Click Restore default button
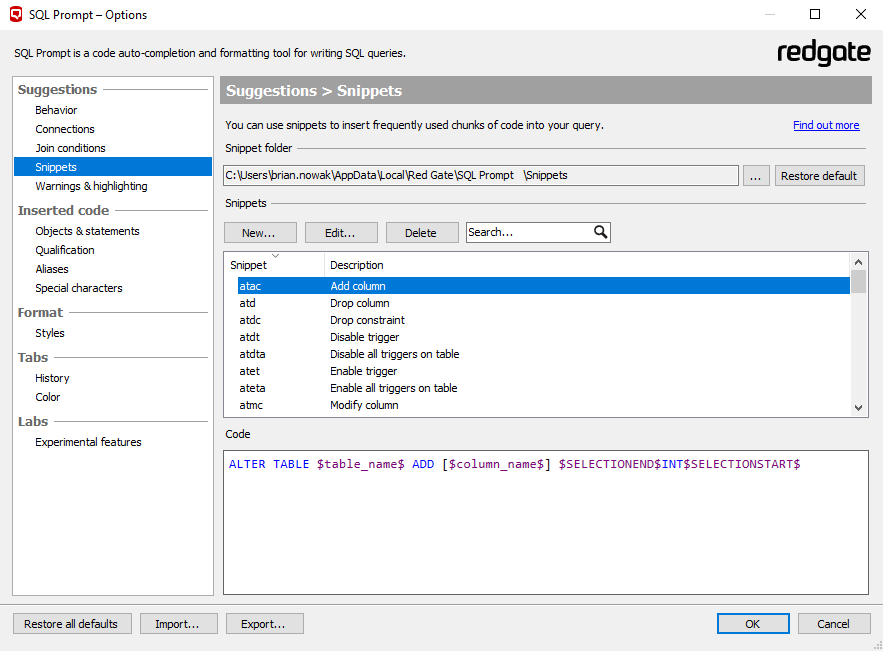This screenshot has width=883, height=651. [819, 176]
